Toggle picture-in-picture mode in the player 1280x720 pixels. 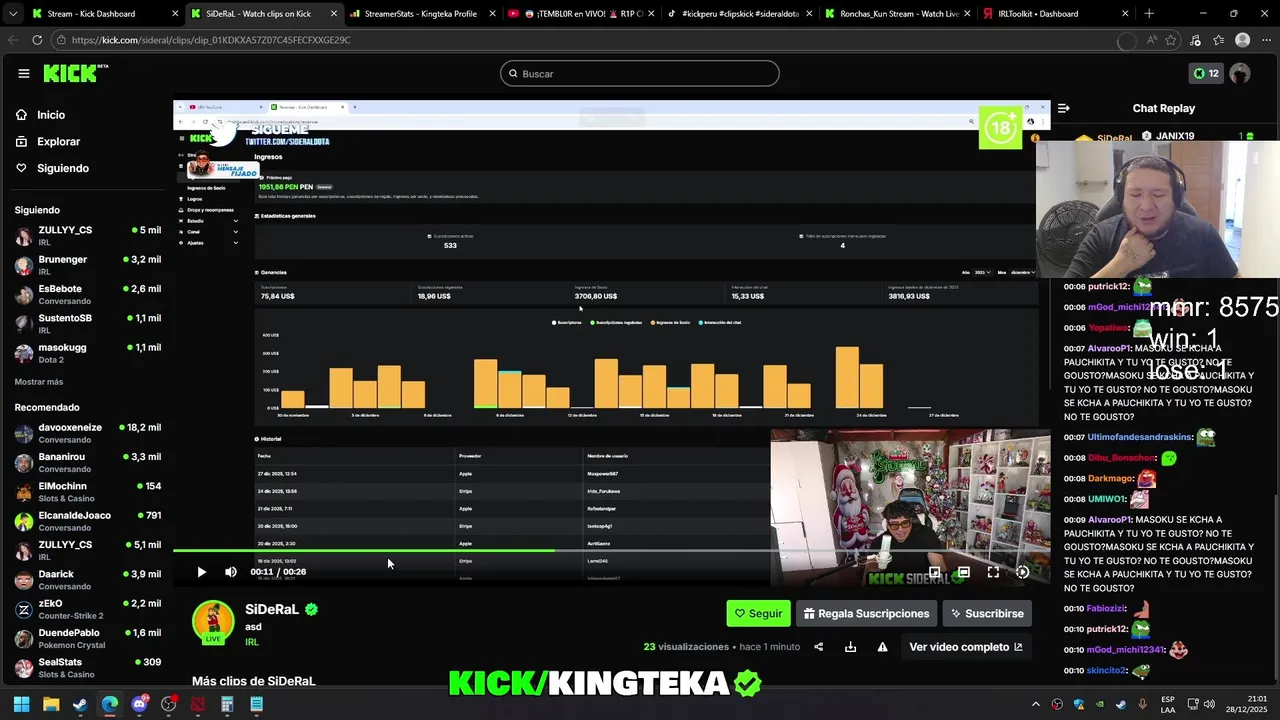click(x=934, y=572)
